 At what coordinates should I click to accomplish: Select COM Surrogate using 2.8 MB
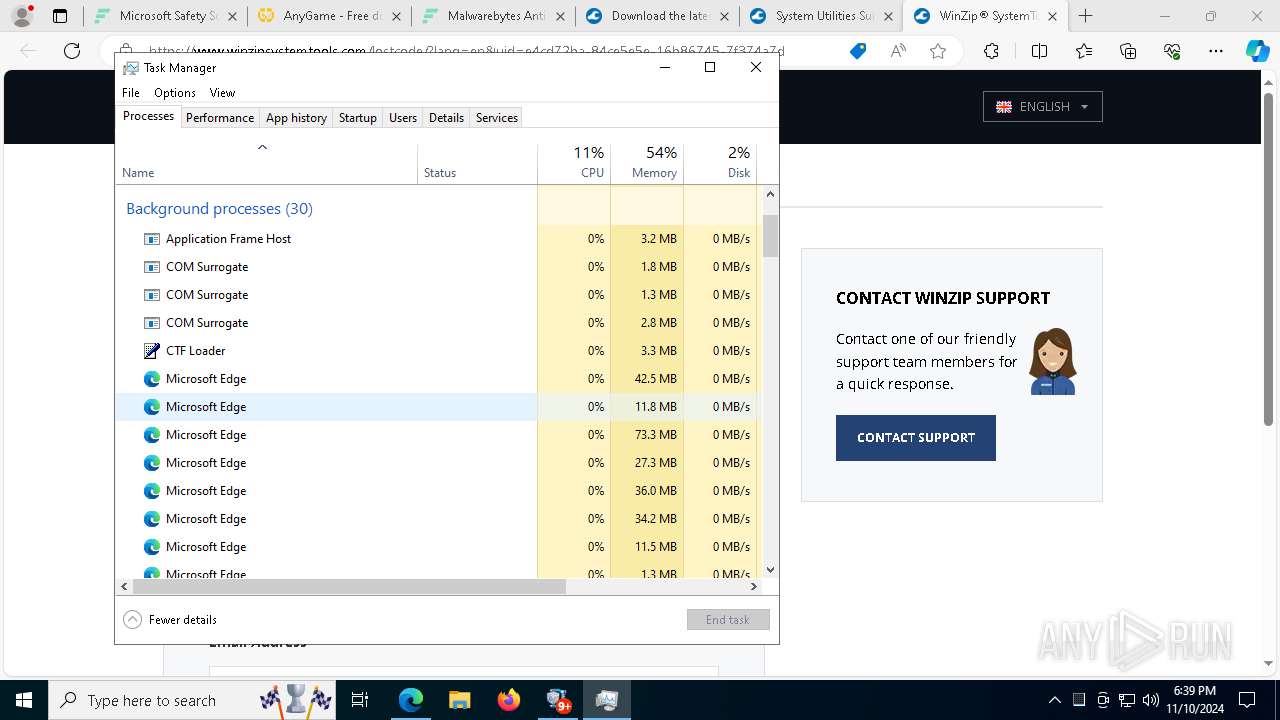click(437, 323)
